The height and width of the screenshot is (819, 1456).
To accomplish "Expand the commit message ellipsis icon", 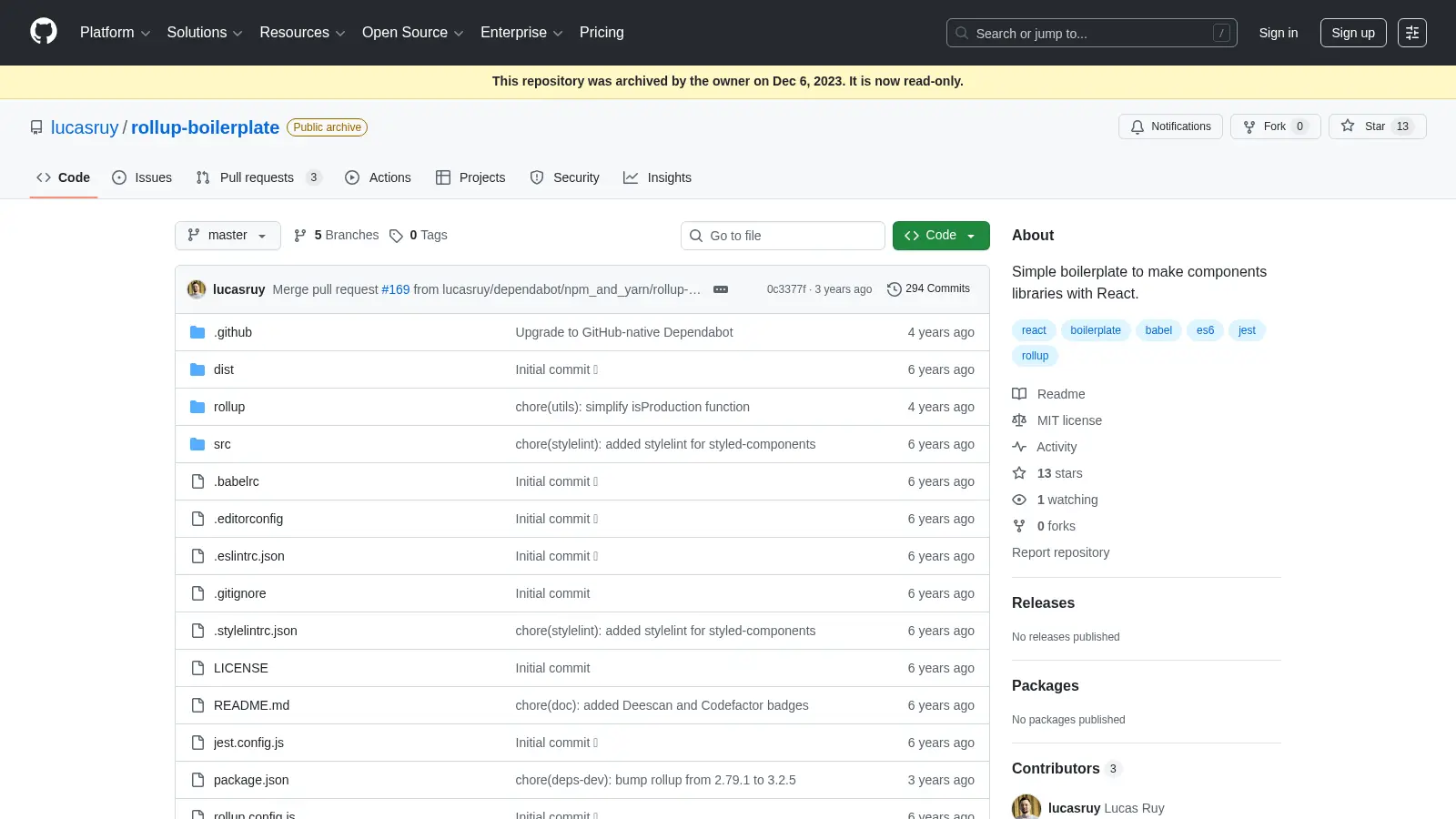I will [721, 289].
